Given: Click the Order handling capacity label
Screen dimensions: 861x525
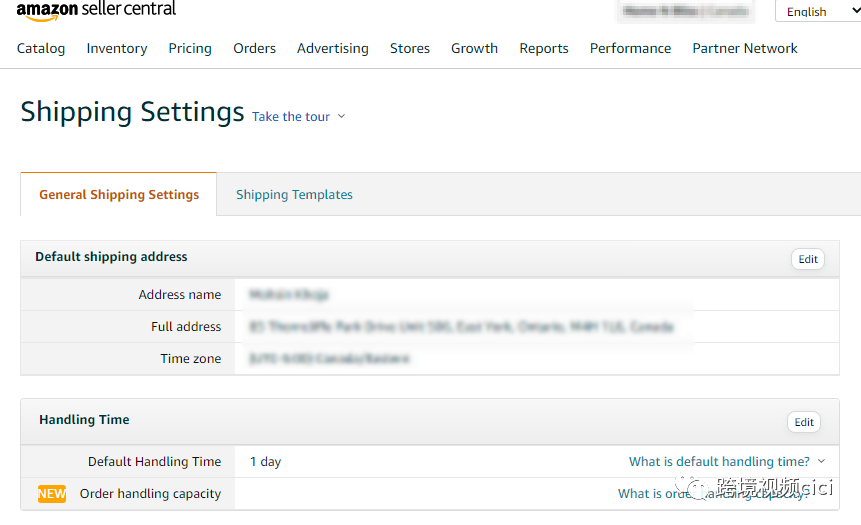Looking at the screenshot, I should pyautogui.click(x=150, y=494).
